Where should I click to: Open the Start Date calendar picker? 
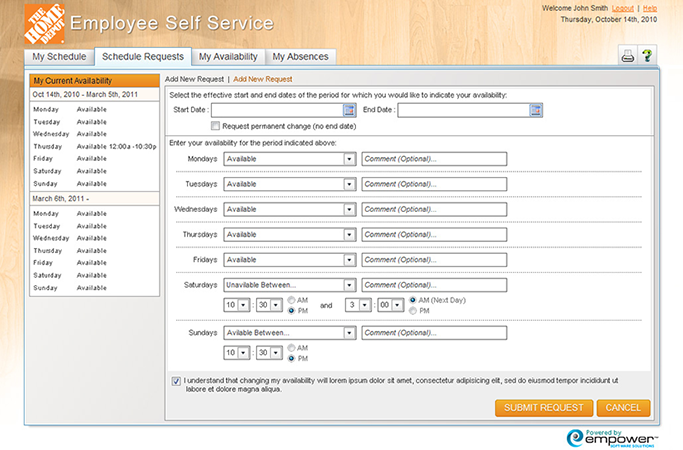click(350, 110)
